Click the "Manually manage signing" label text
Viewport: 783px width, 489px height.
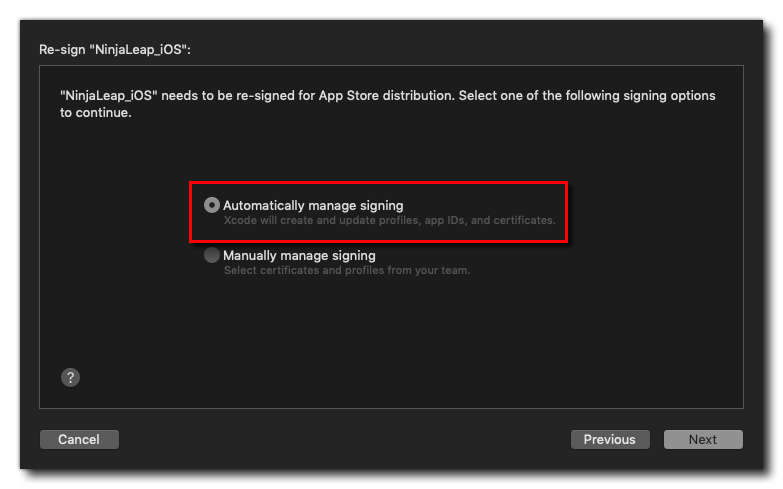point(299,256)
